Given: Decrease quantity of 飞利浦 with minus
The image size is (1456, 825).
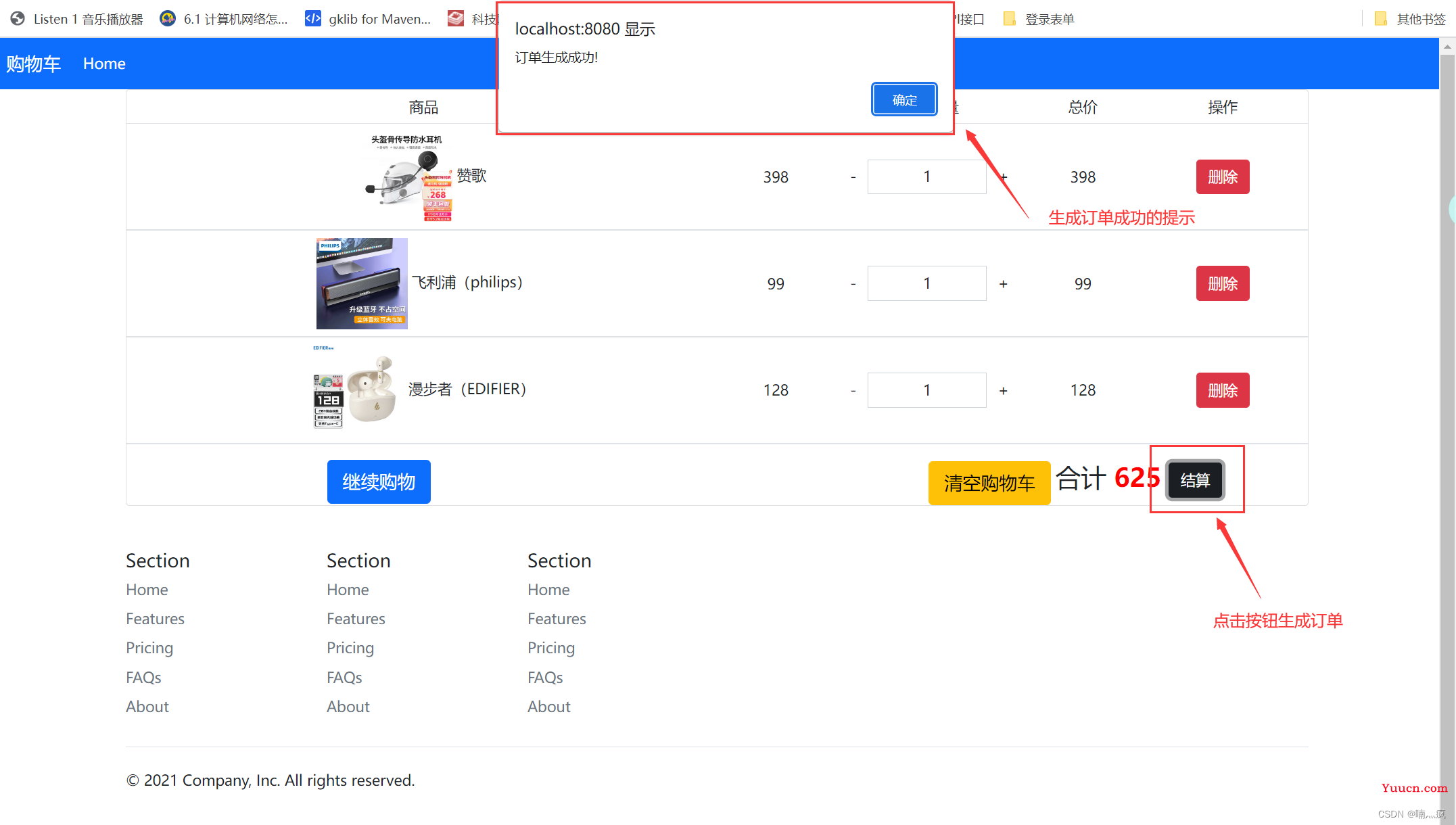Looking at the screenshot, I should pyautogui.click(x=853, y=284).
